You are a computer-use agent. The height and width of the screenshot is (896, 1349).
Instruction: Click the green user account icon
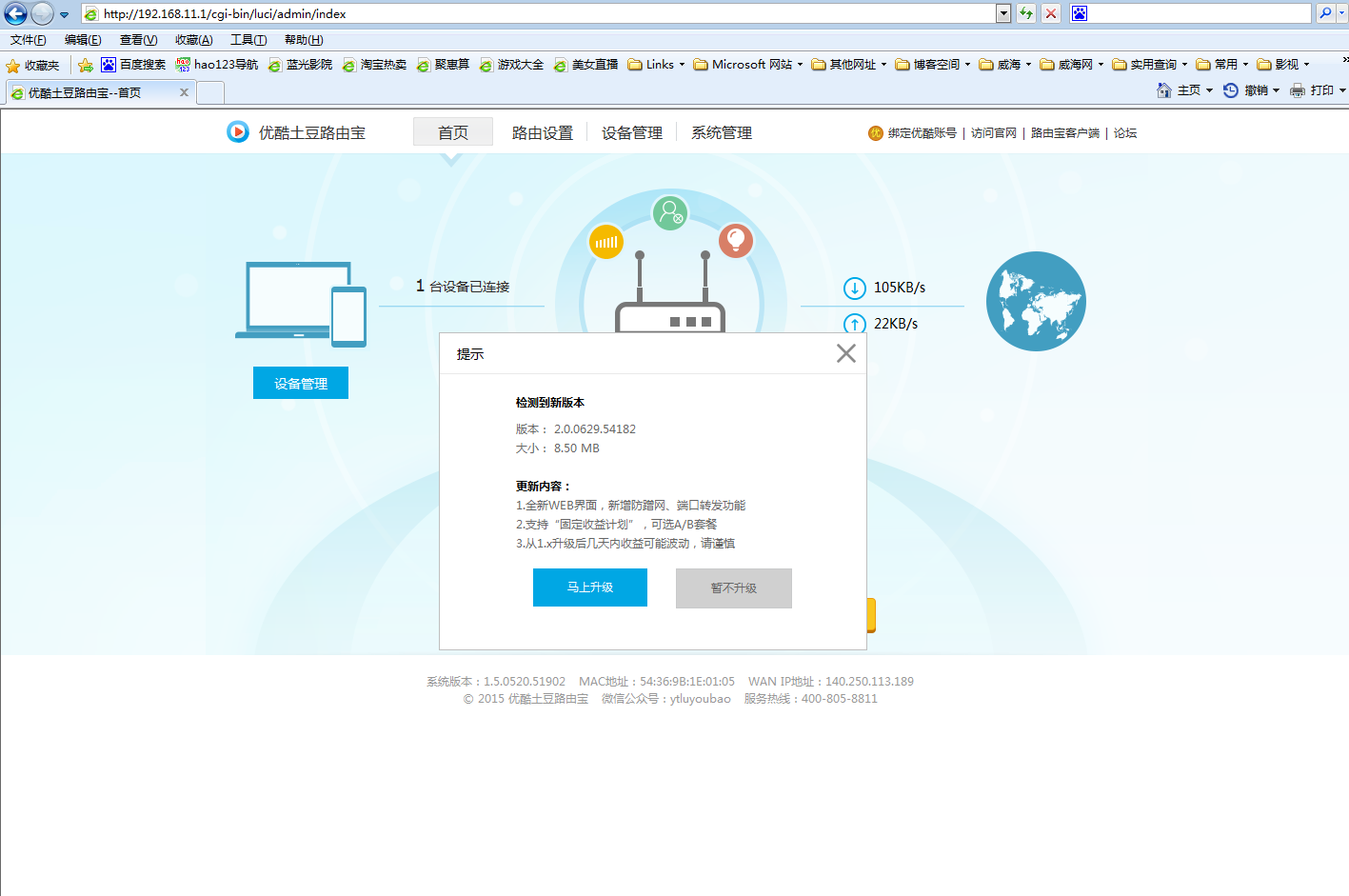click(670, 211)
